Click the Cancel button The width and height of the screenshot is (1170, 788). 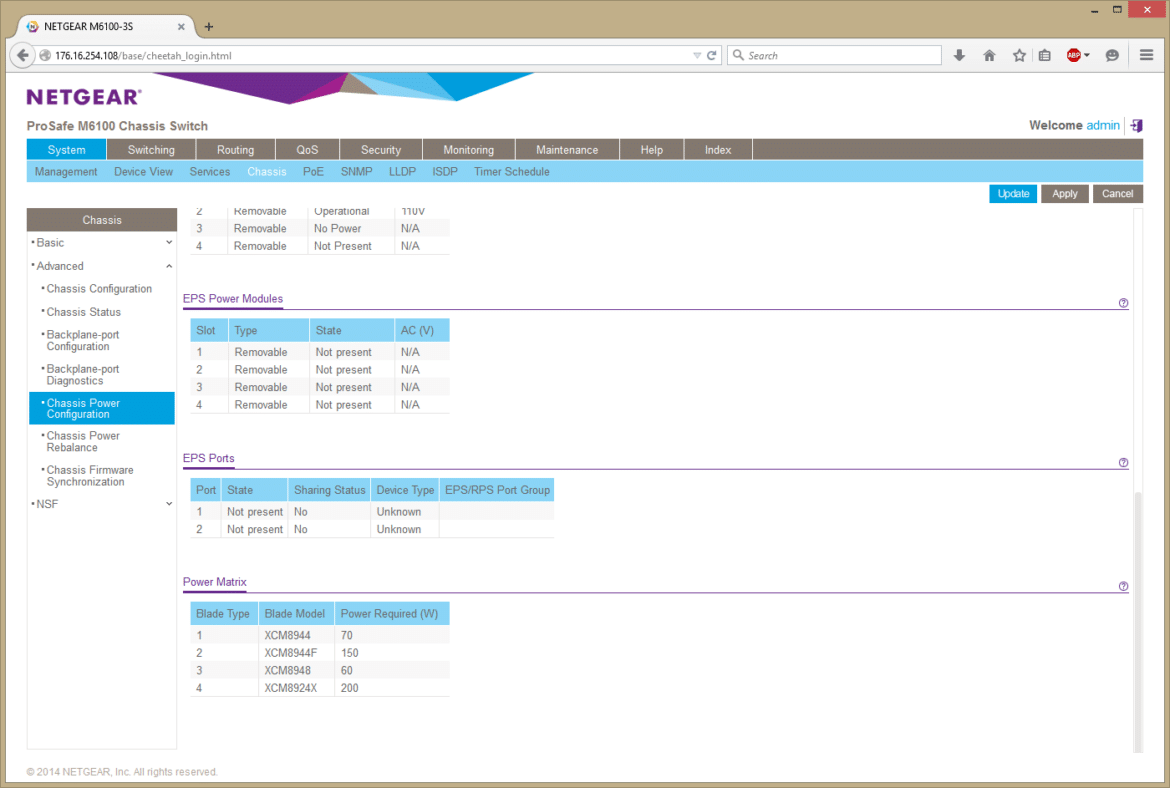pyautogui.click(x=1118, y=193)
